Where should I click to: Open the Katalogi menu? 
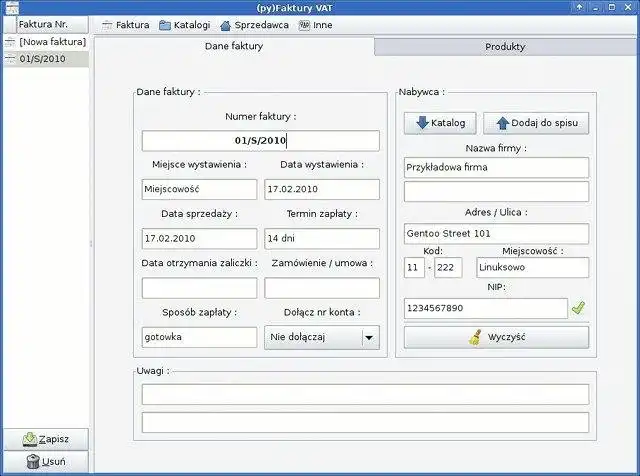coord(184,25)
